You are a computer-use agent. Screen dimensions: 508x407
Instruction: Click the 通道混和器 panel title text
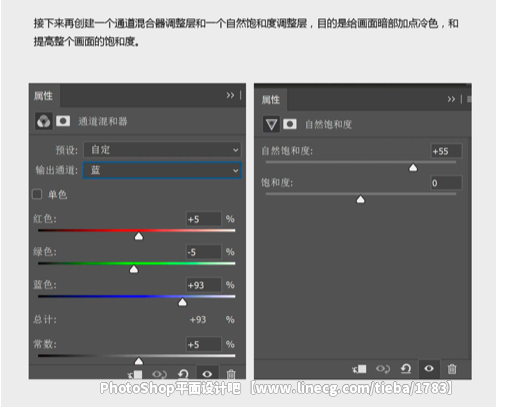[103, 121]
